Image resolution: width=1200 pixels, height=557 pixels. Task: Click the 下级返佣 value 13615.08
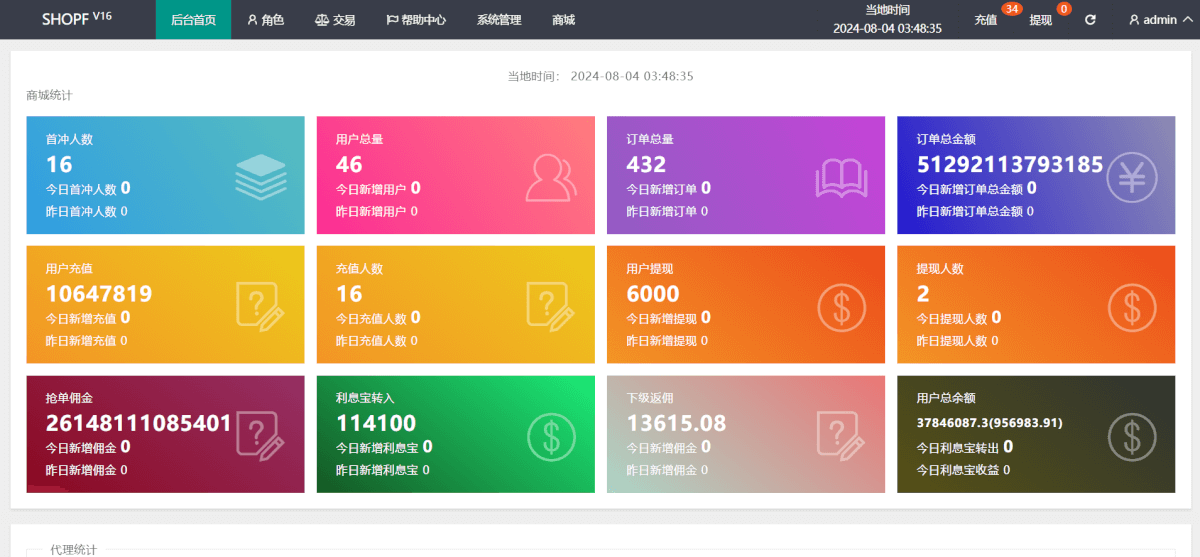(x=676, y=423)
